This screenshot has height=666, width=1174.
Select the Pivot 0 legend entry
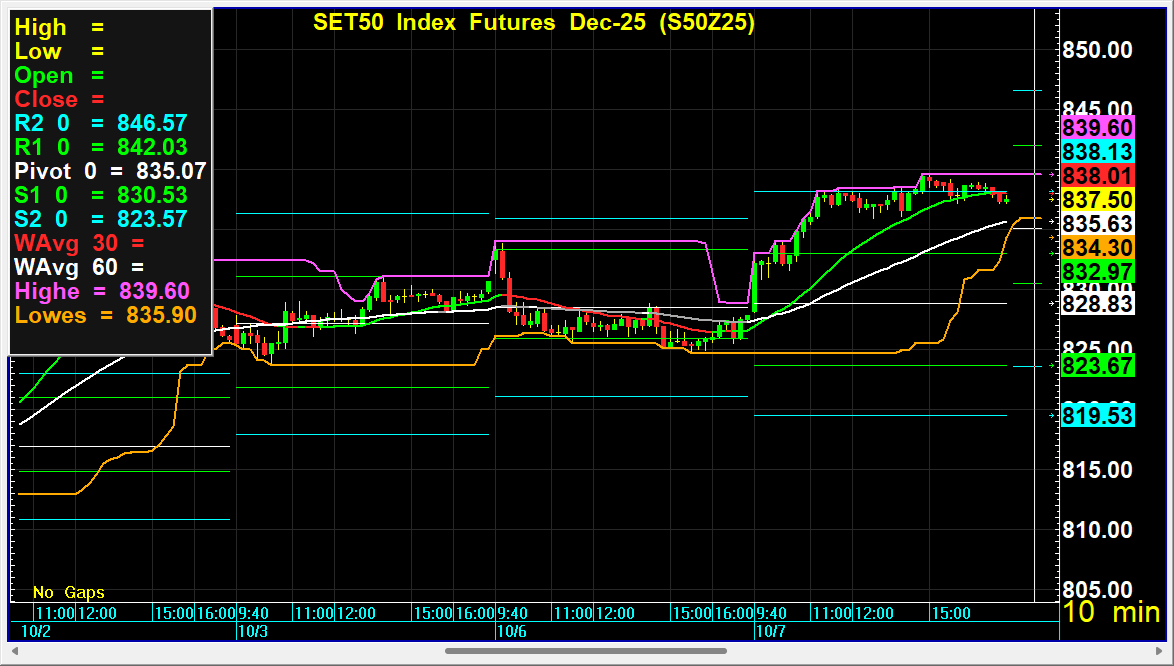pos(110,171)
